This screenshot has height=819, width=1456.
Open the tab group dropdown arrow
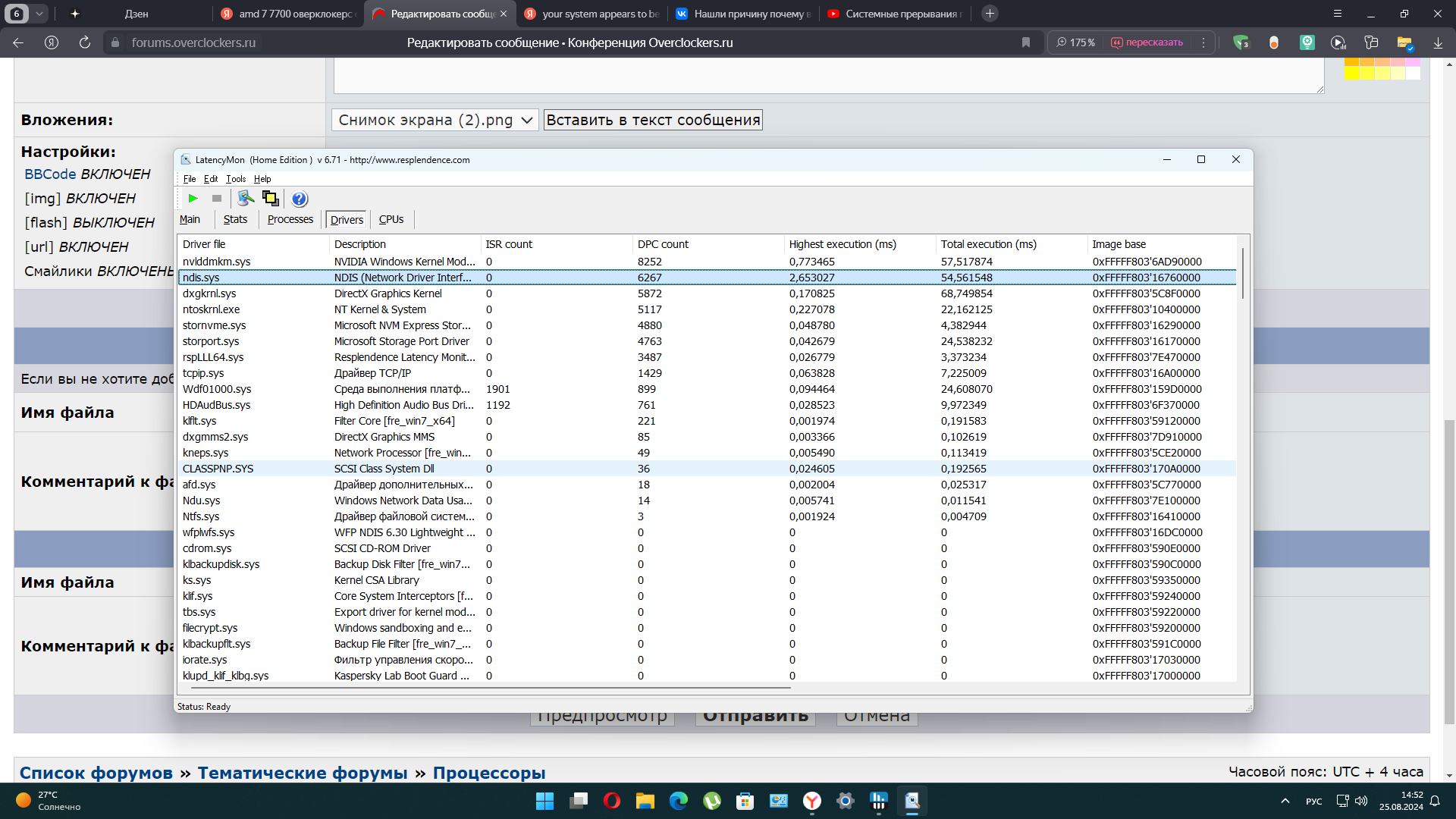pyautogui.click(x=39, y=14)
